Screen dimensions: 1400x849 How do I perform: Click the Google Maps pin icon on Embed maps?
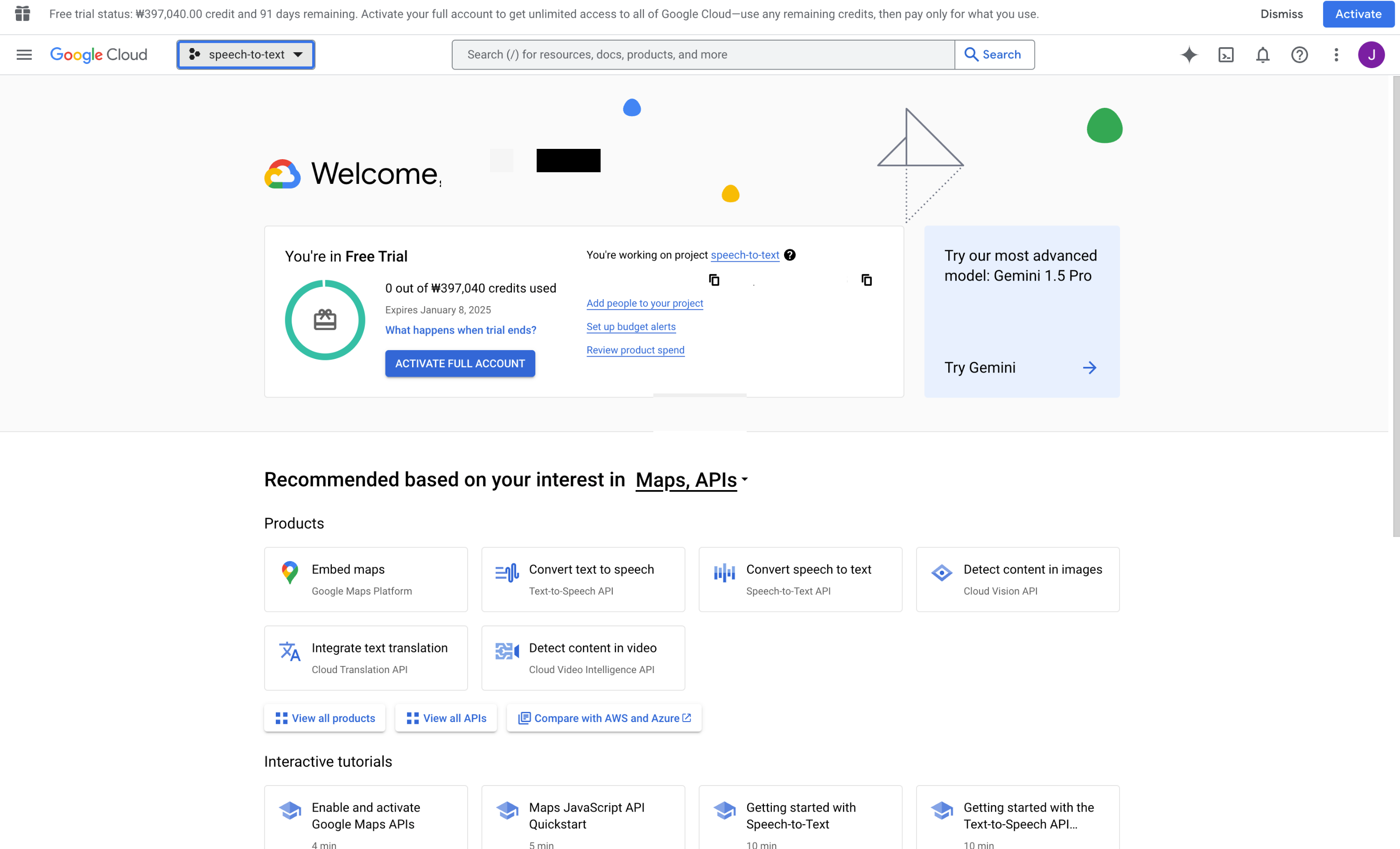tap(290, 572)
